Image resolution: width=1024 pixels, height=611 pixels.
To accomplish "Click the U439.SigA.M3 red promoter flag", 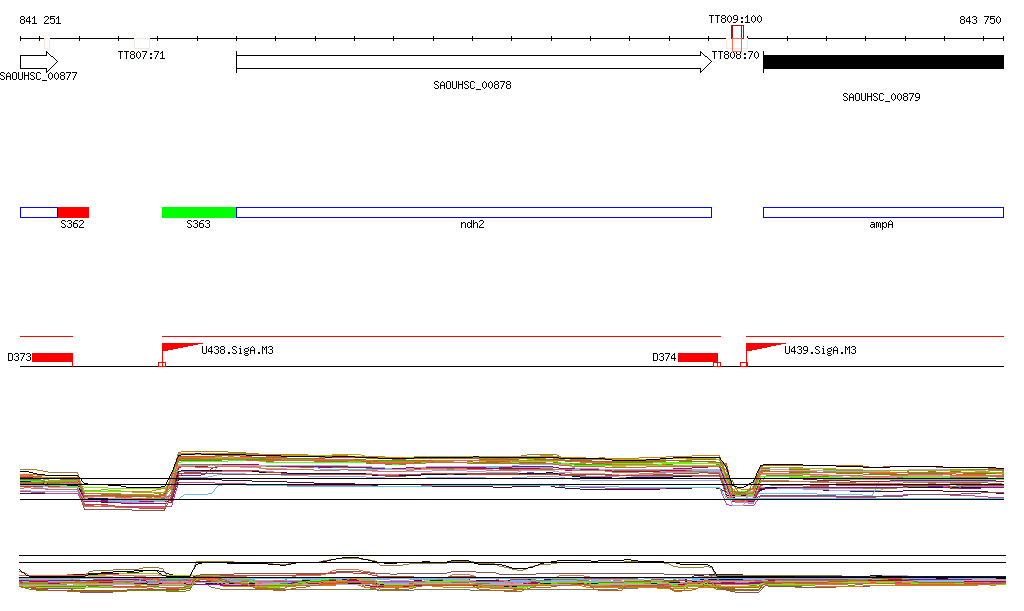I will (x=760, y=347).
